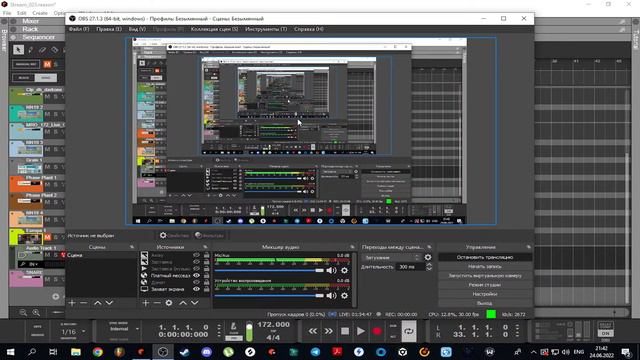The image size is (640, 360).
Task: Open OBS Studio in the Windows taskbar
Action: tap(163, 352)
